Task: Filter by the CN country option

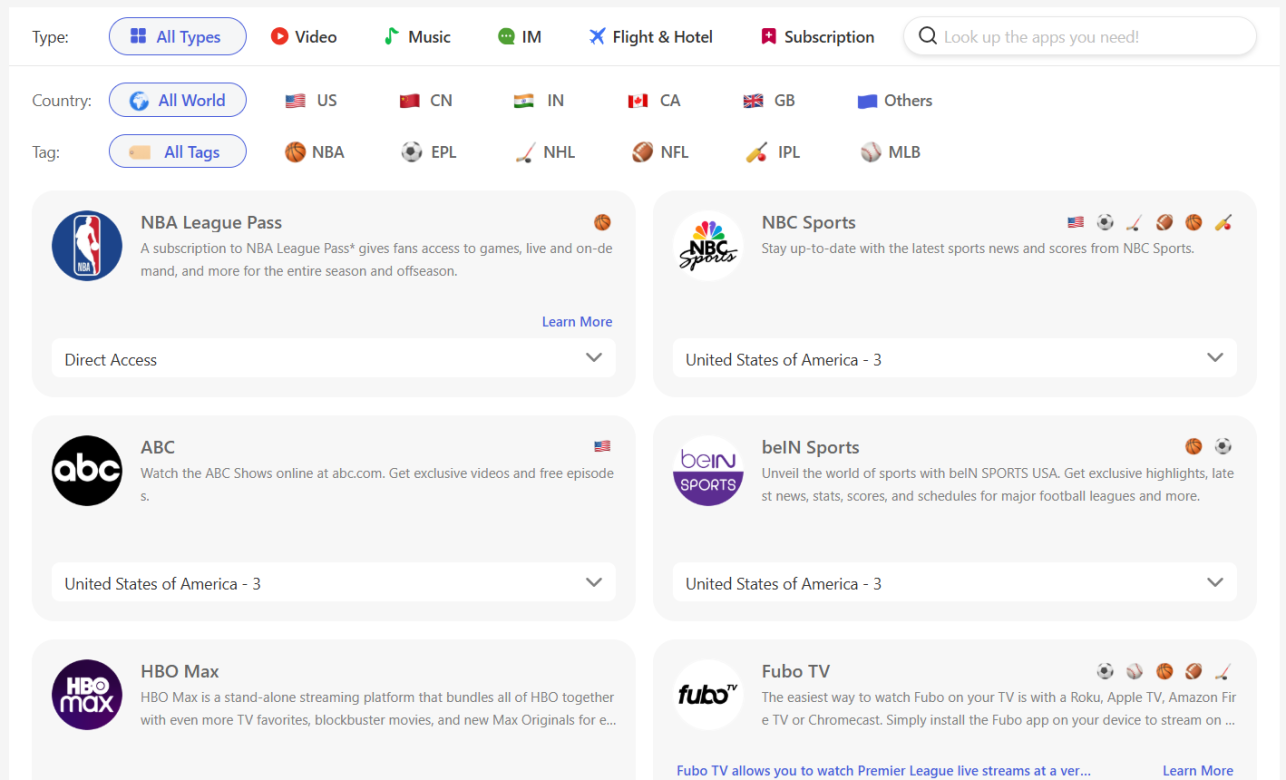Action: point(426,100)
